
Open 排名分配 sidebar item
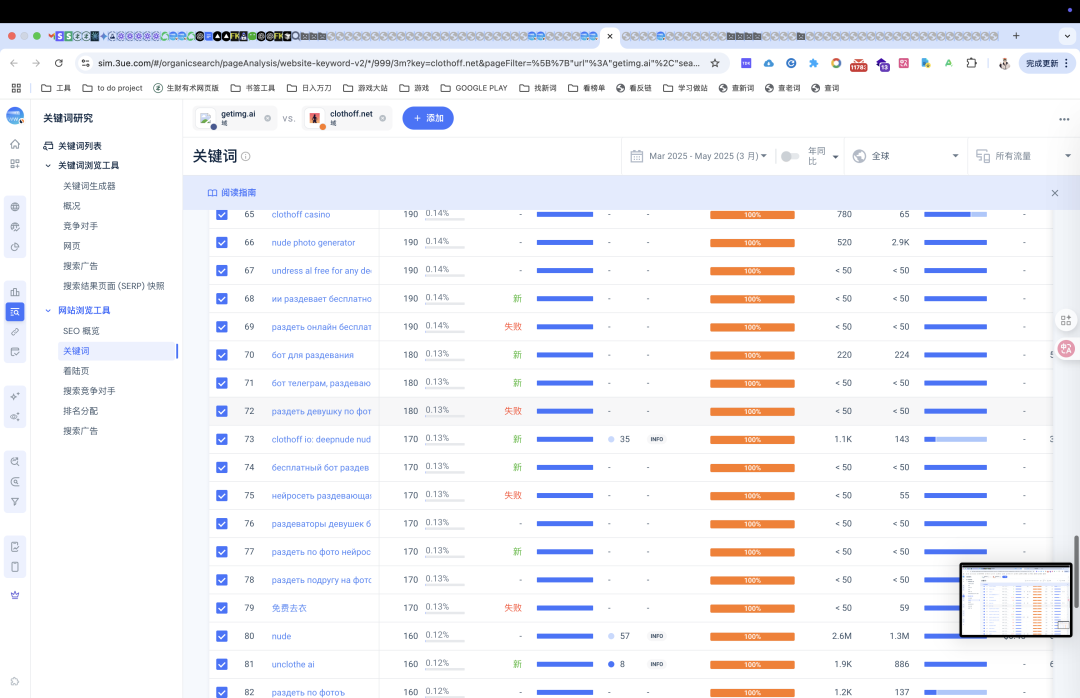coord(81,411)
